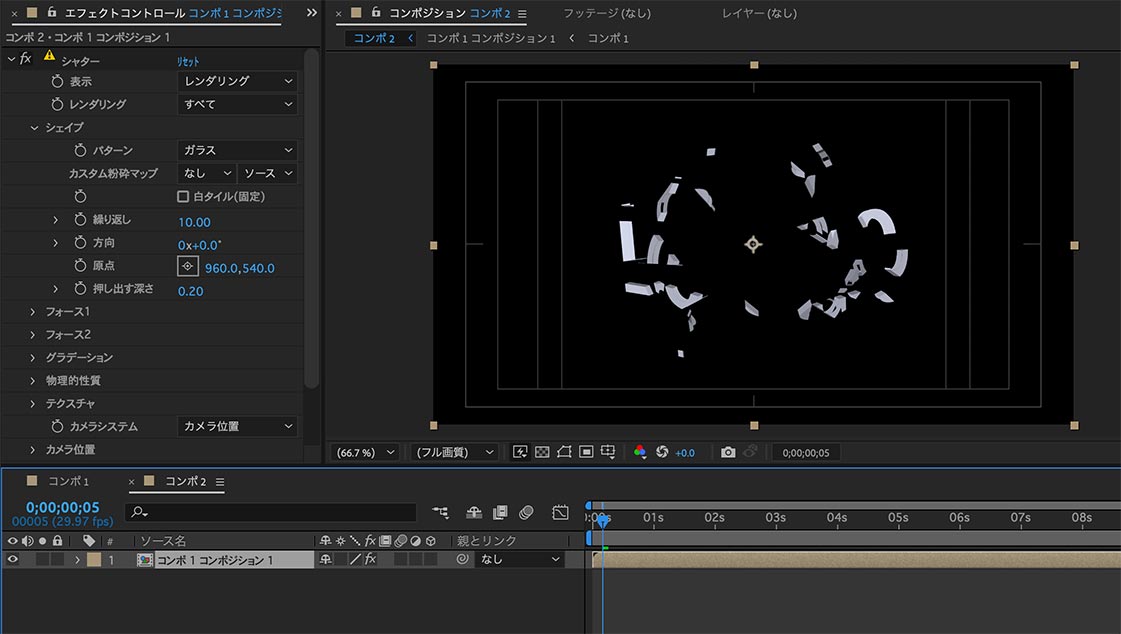
Task: Switch to the コンポ 1 timeline tab
Action: 68,480
